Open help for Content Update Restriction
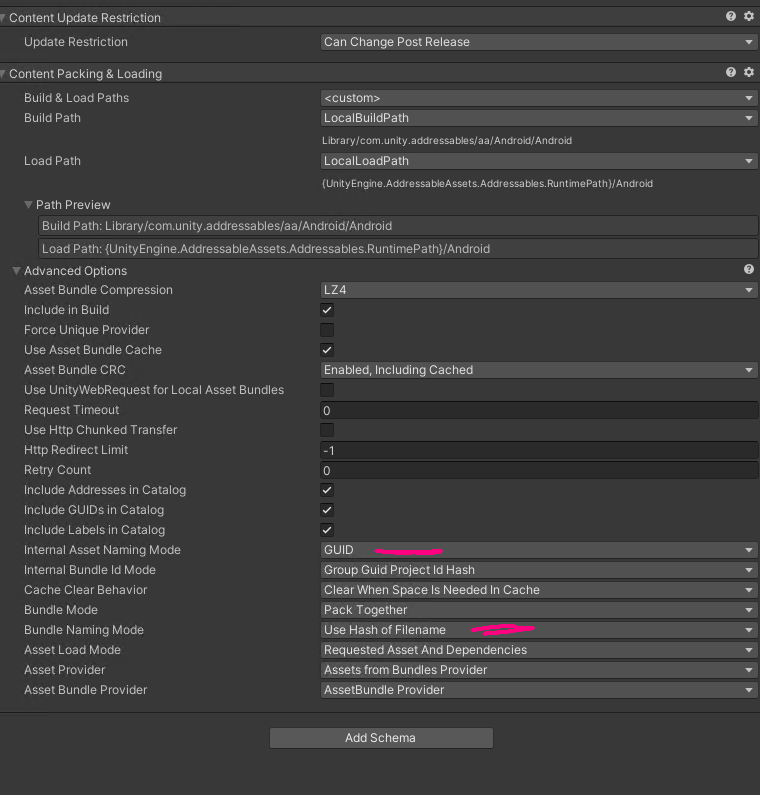 pyautogui.click(x=731, y=16)
